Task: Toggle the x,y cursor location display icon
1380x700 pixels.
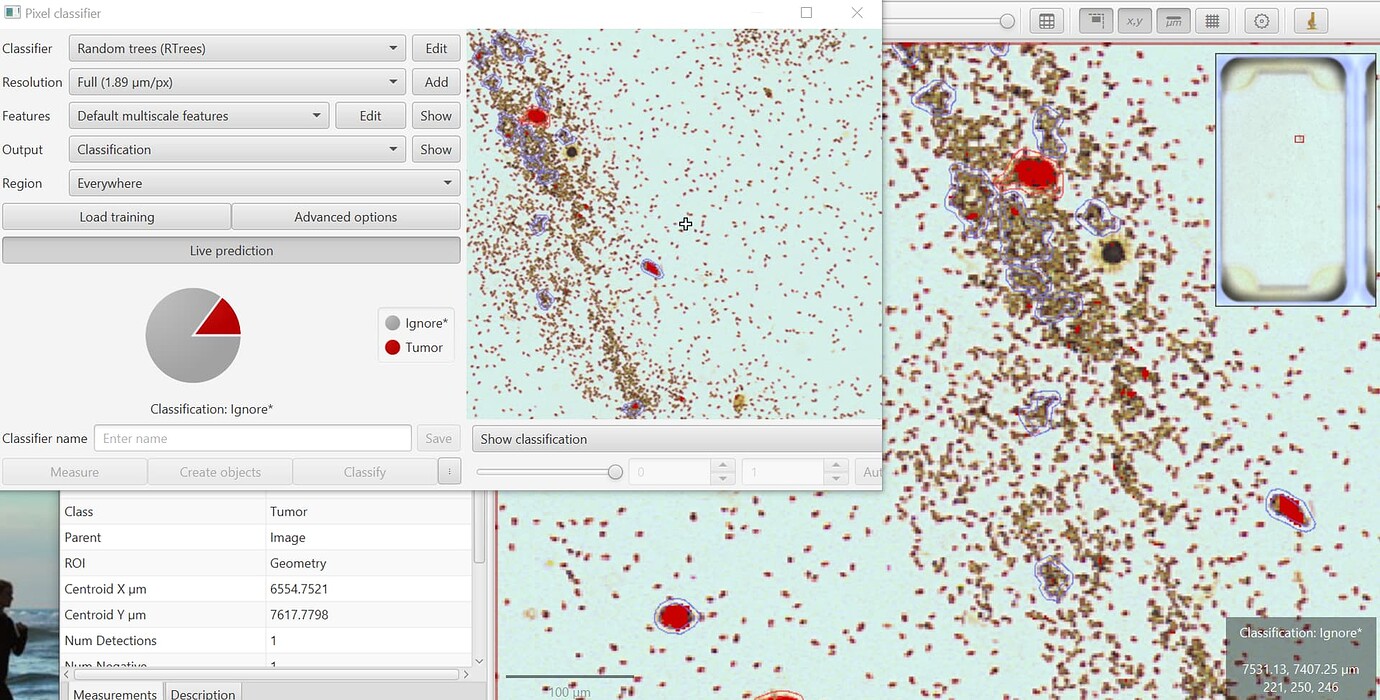Action: click(1134, 20)
